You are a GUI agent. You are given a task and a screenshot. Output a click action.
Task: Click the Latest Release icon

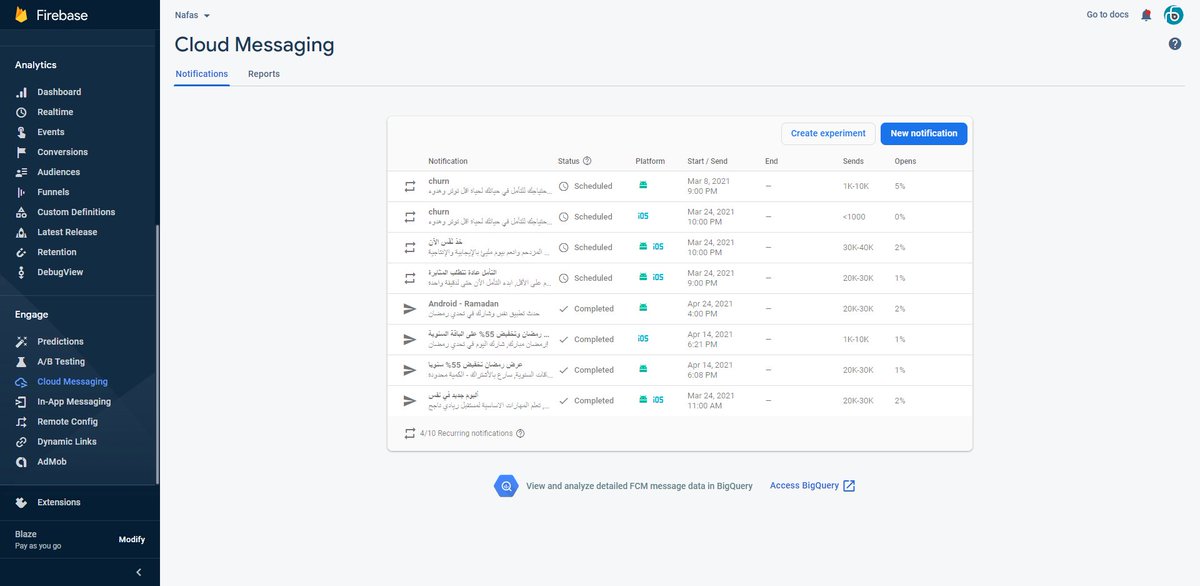tap(21, 232)
